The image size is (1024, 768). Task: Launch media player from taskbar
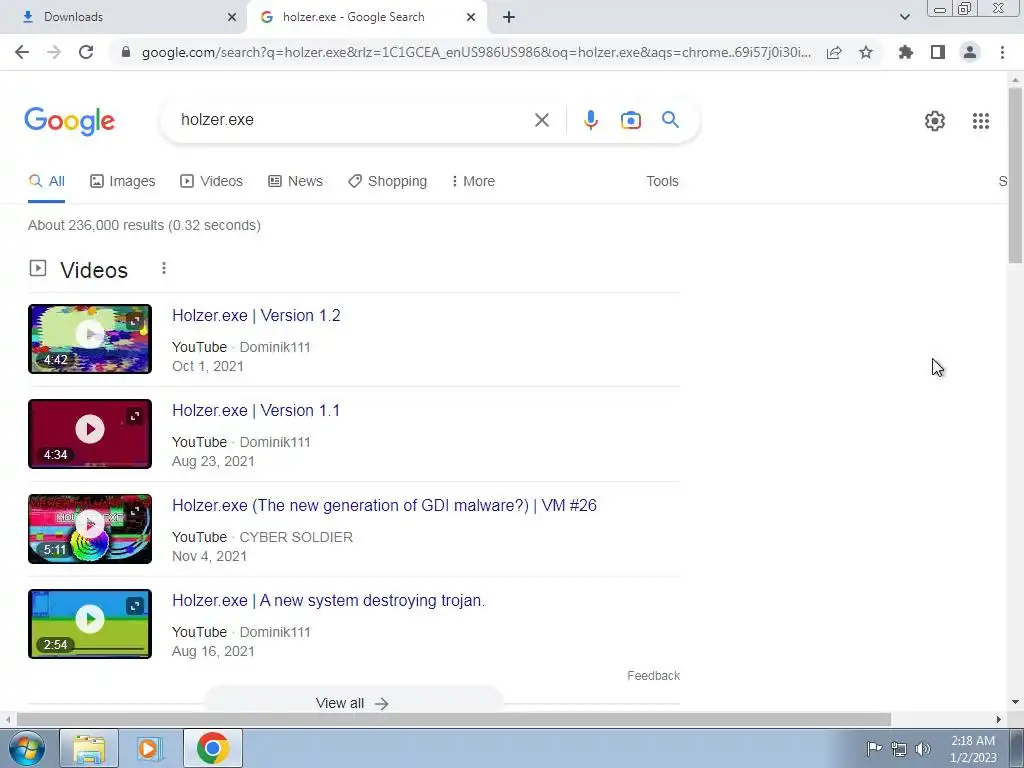150,748
